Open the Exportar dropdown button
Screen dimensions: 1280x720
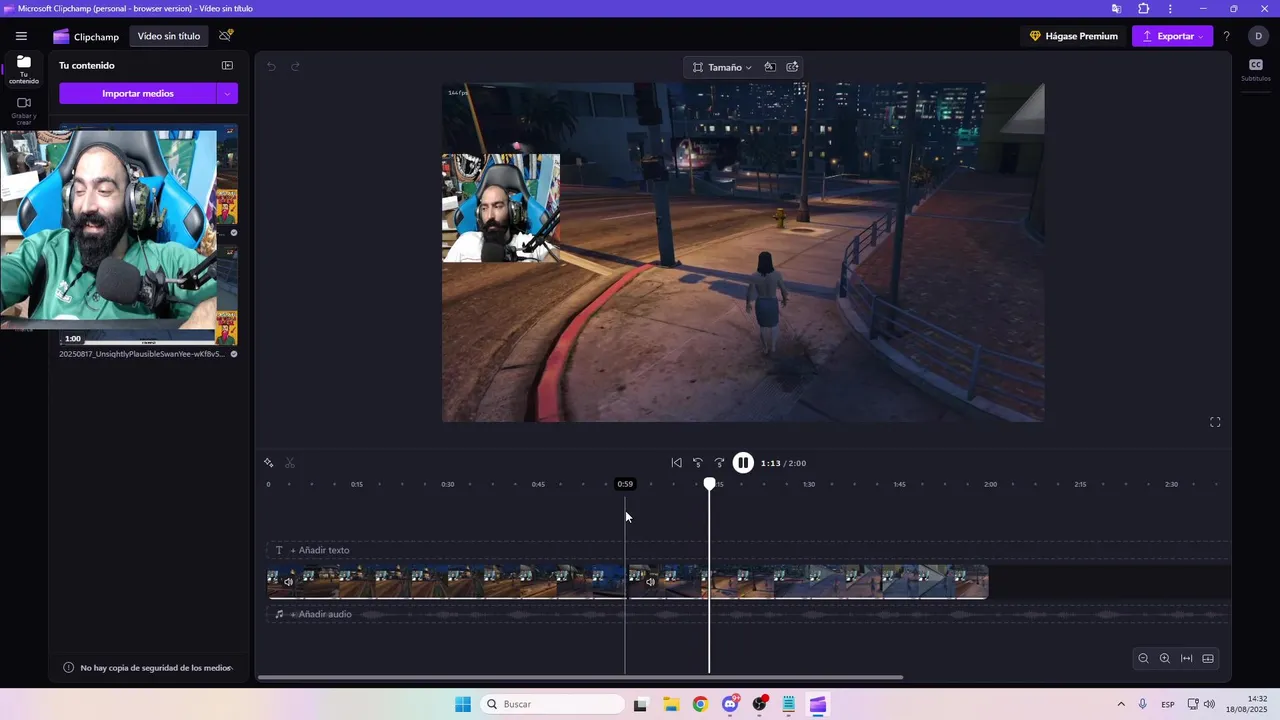click(1173, 36)
